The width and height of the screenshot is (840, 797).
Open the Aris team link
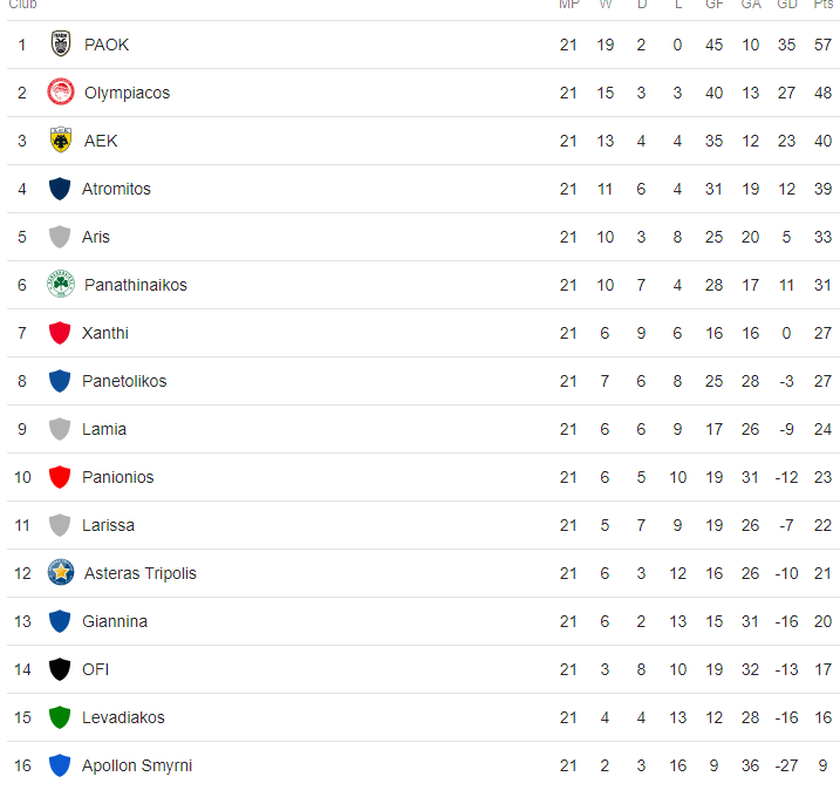point(96,237)
